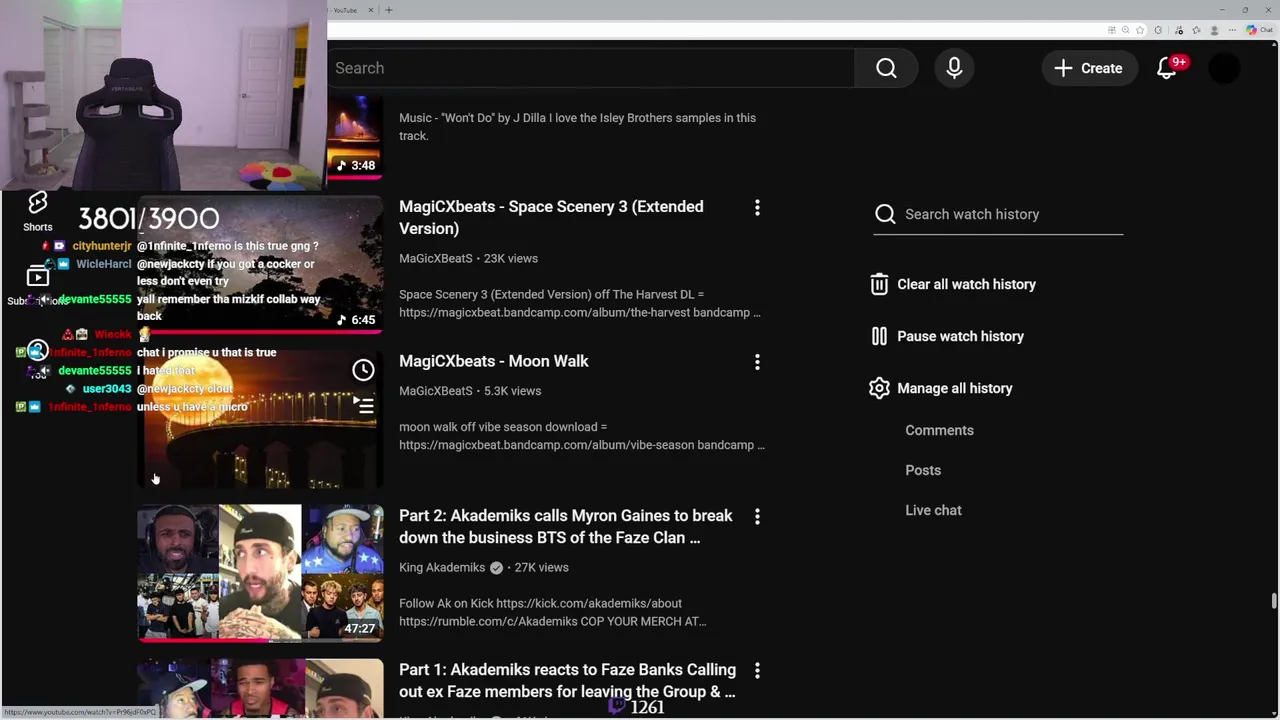Favorite this page with the star icon
This screenshot has width=1280, height=720.
(x=1140, y=30)
